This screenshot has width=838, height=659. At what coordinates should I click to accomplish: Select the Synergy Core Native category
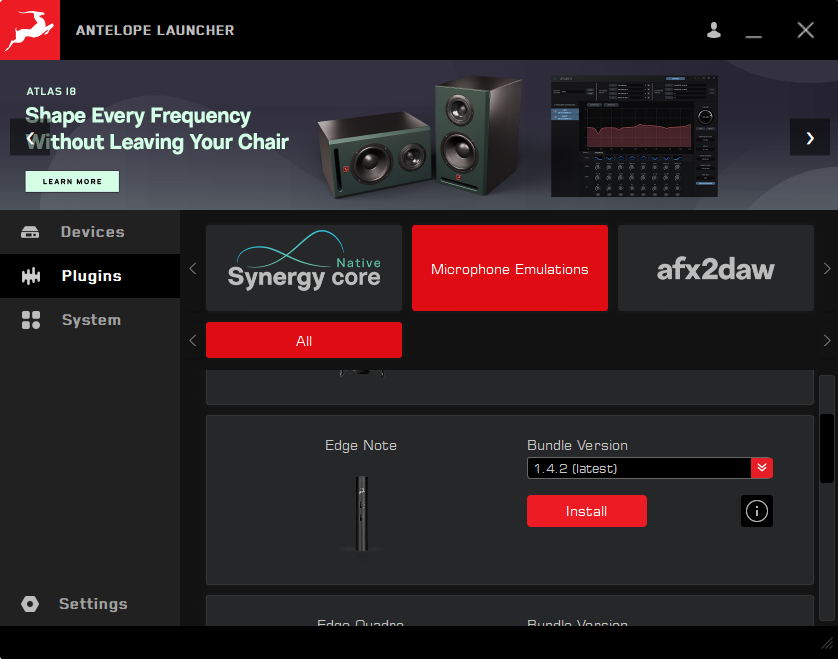tap(304, 268)
